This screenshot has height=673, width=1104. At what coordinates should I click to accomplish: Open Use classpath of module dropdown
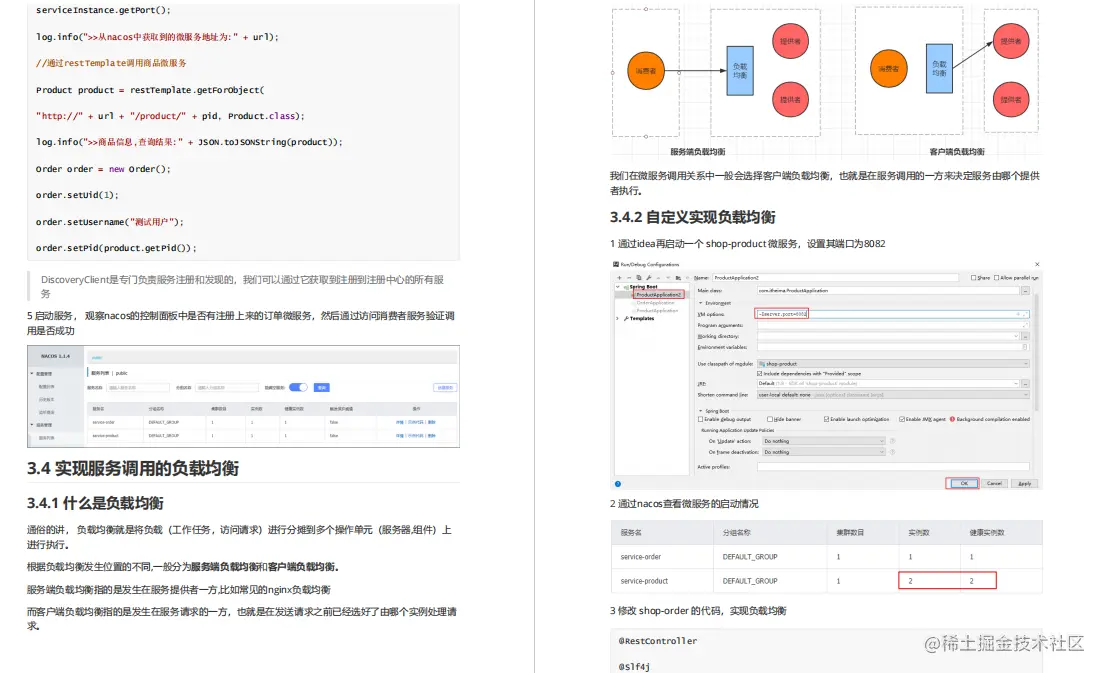click(893, 363)
